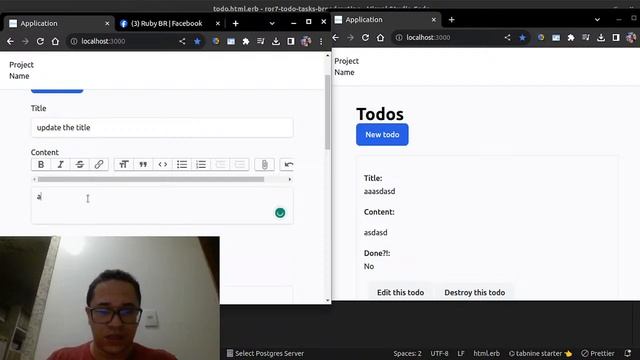
Task: Open downloads in the right browser window
Action: (601, 38)
